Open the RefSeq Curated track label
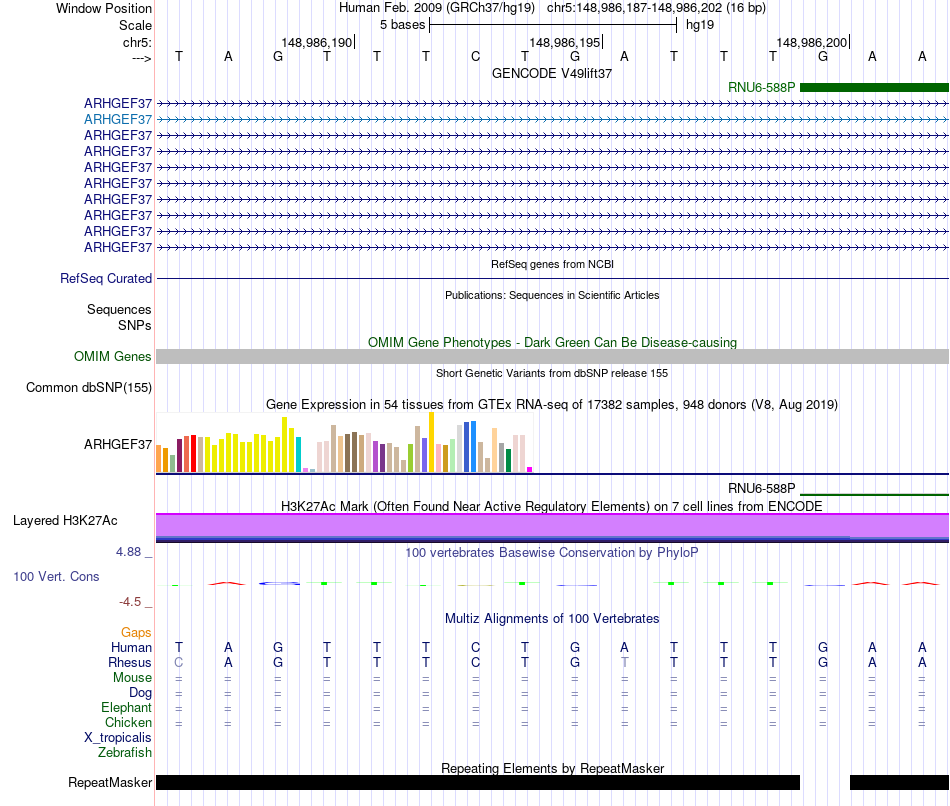The height and width of the screenshot is (806, 950). pos(105,278)
